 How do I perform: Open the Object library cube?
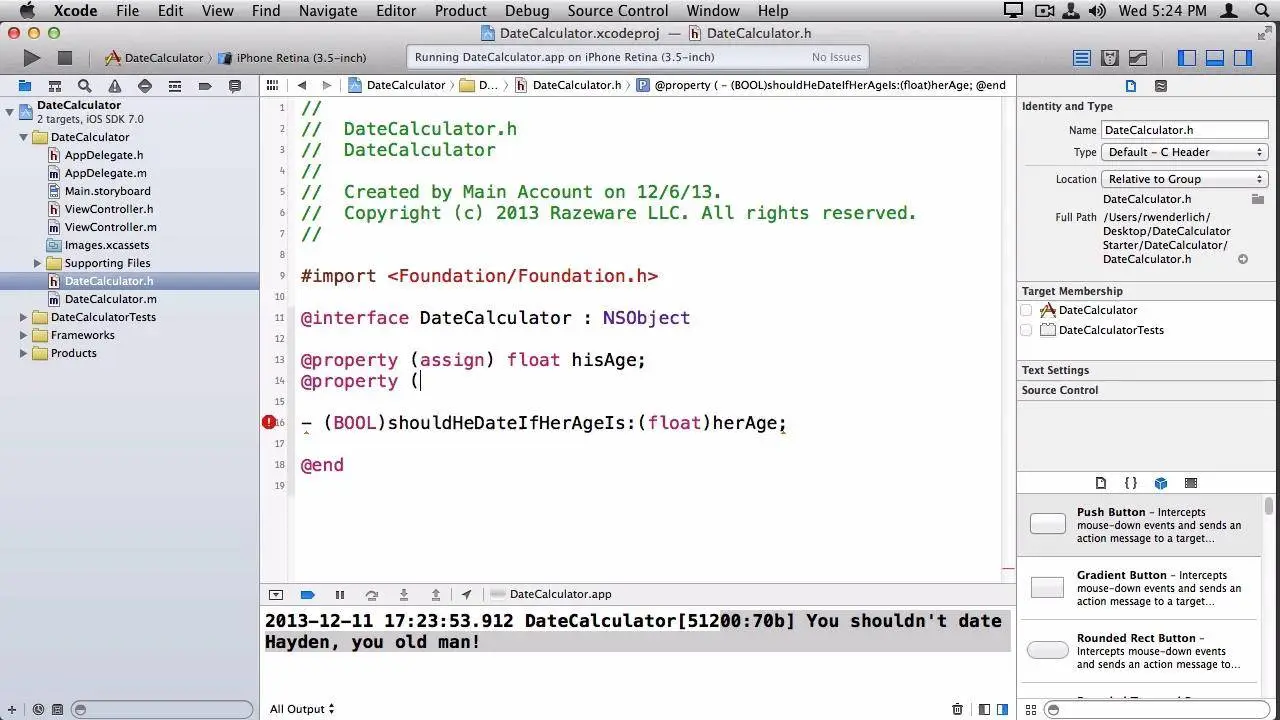pyautogui.click(x=1161, y=483)
